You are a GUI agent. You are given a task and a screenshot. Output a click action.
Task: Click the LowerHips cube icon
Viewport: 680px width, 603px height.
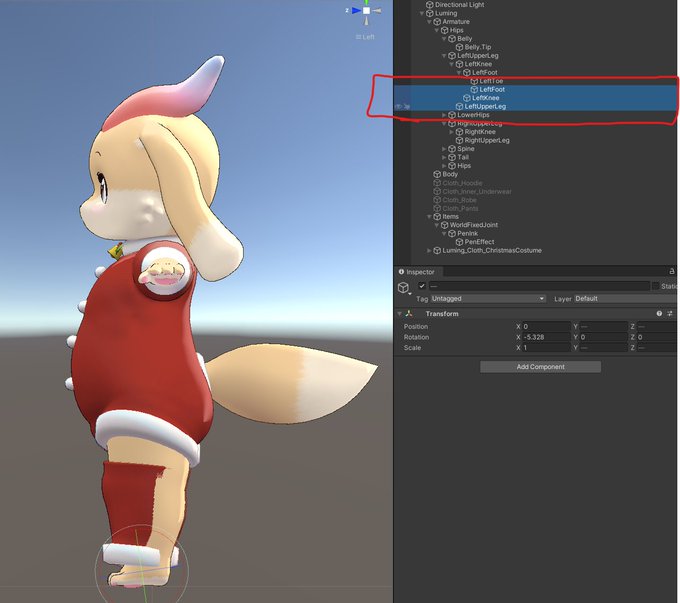pos(452,115)
